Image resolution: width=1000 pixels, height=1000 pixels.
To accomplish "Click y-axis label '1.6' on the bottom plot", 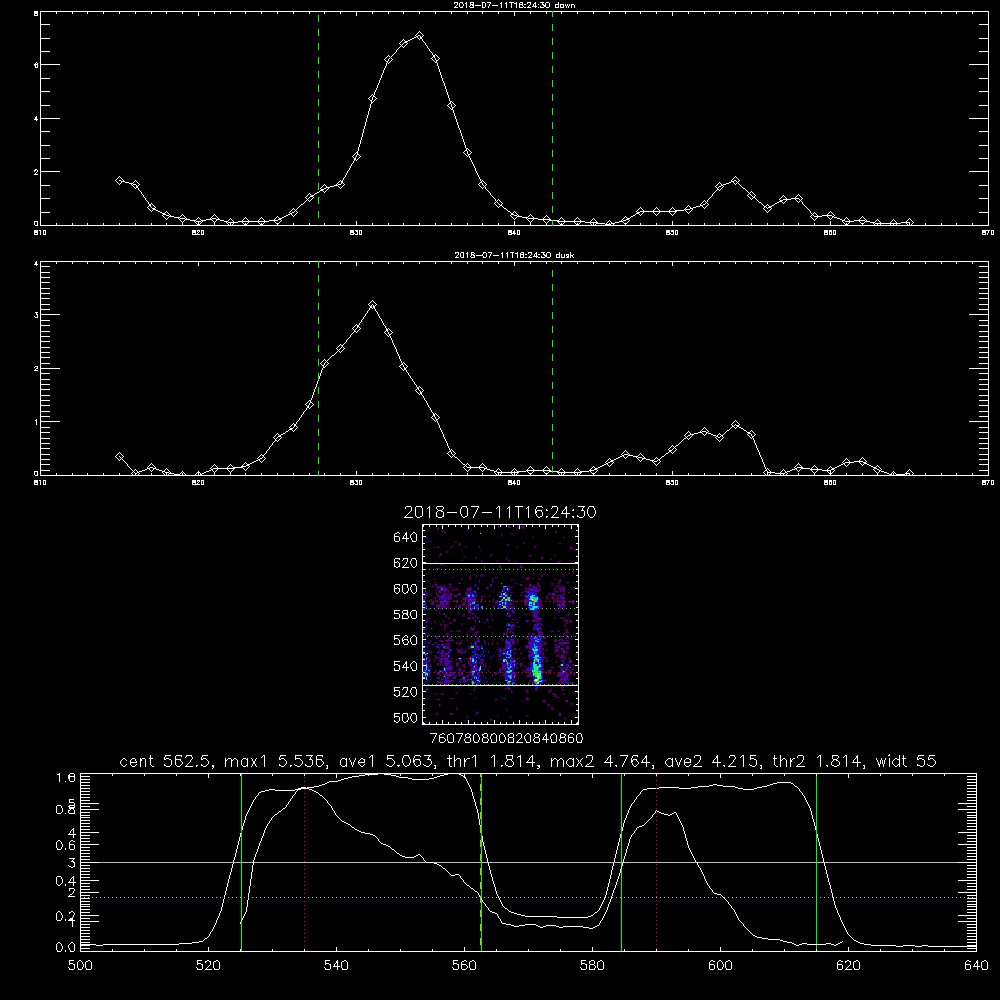I will (x=66, y=777).
